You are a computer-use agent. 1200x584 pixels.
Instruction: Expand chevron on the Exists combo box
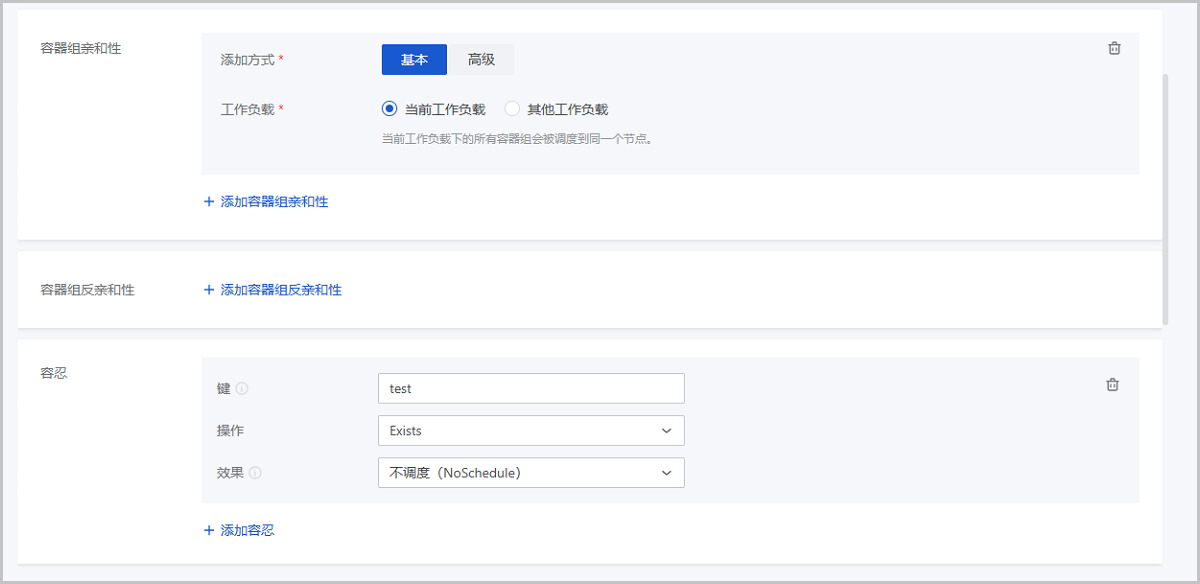tap(667, 430)
